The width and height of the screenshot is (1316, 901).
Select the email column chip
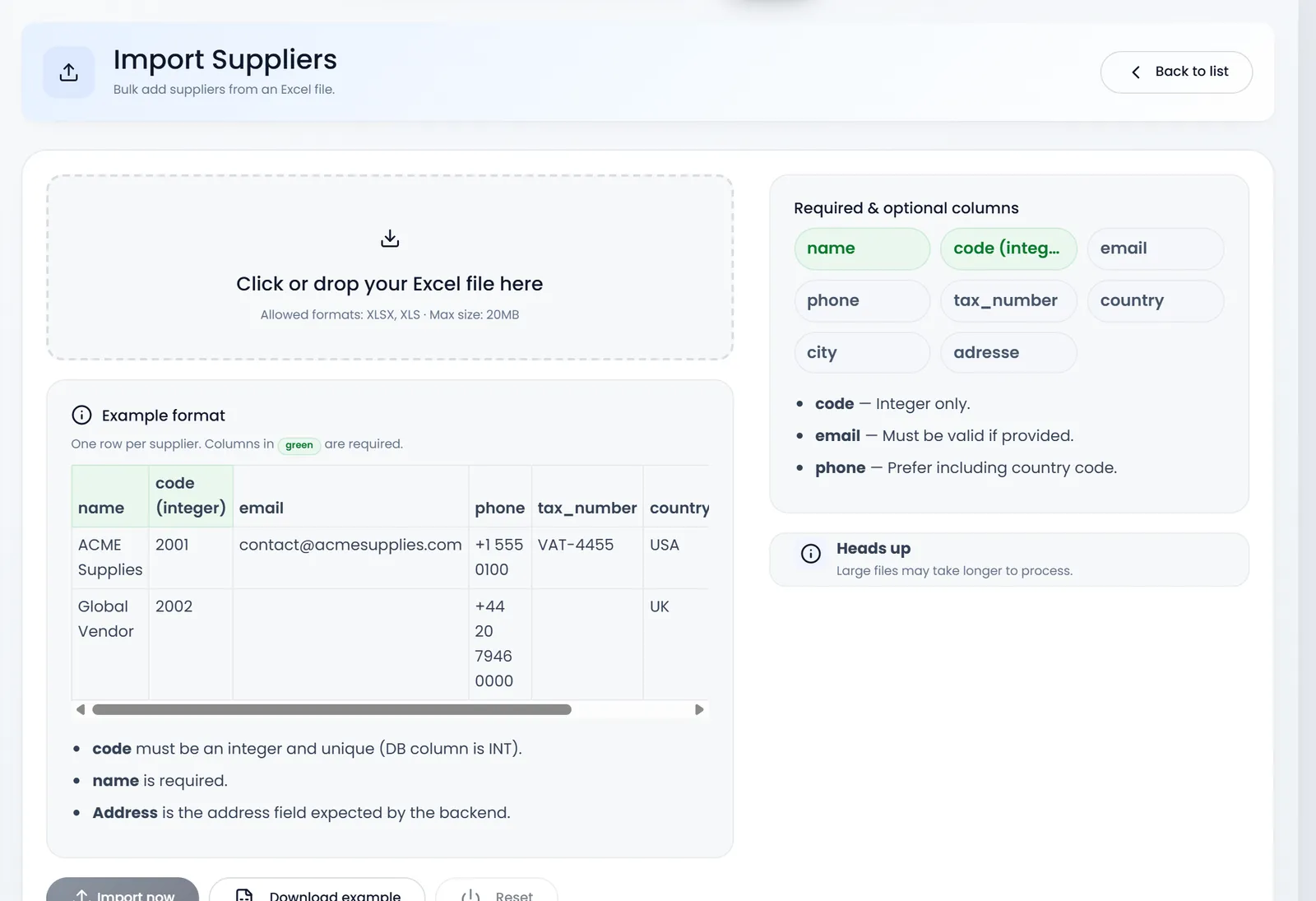[1156, 248]
